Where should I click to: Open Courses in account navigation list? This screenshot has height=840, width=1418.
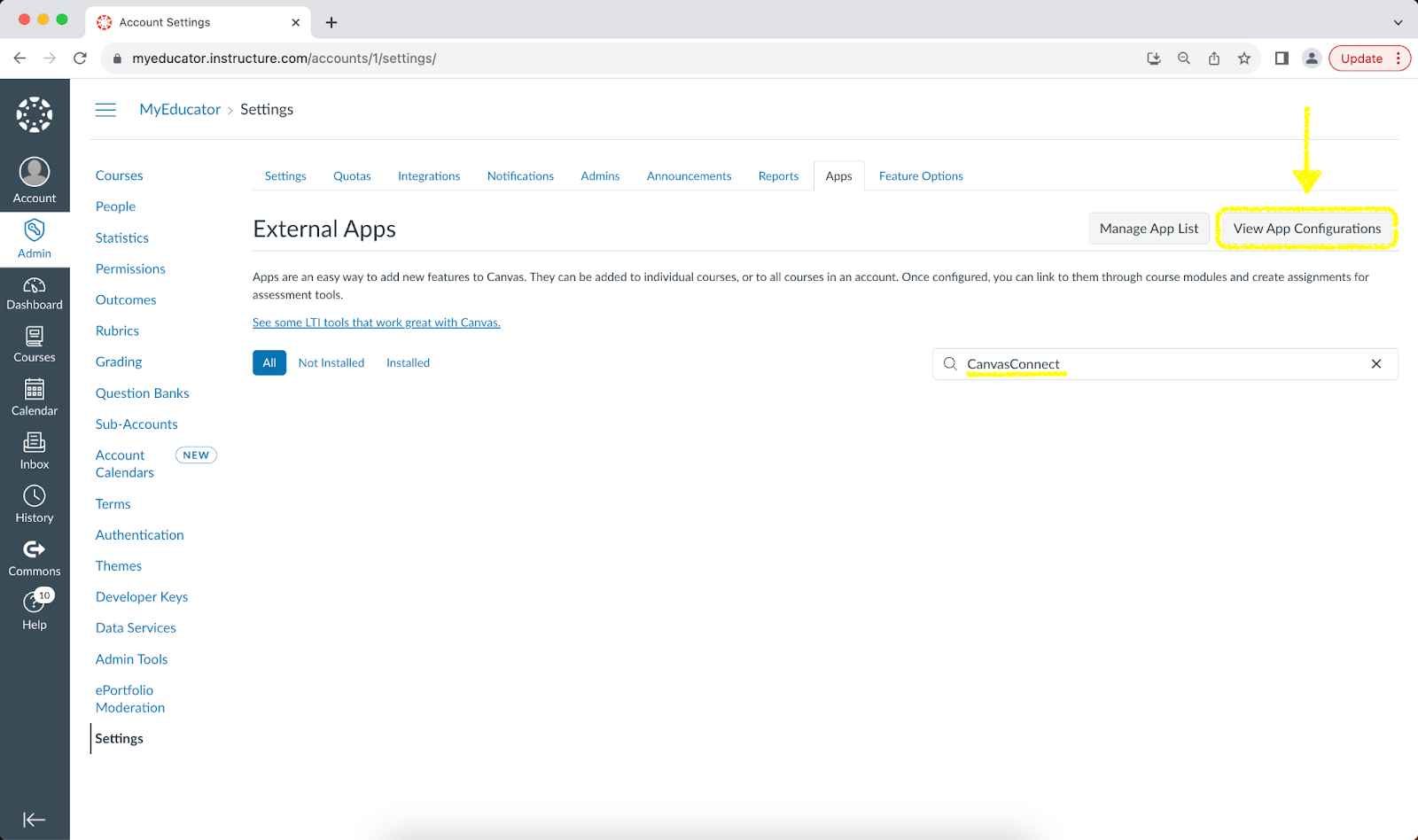119,176
